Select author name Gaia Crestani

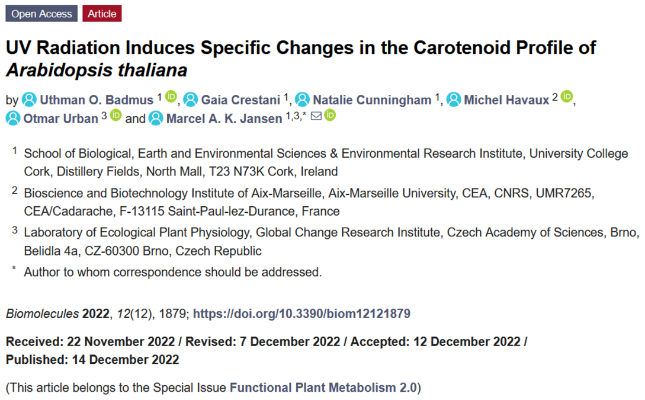242,99
